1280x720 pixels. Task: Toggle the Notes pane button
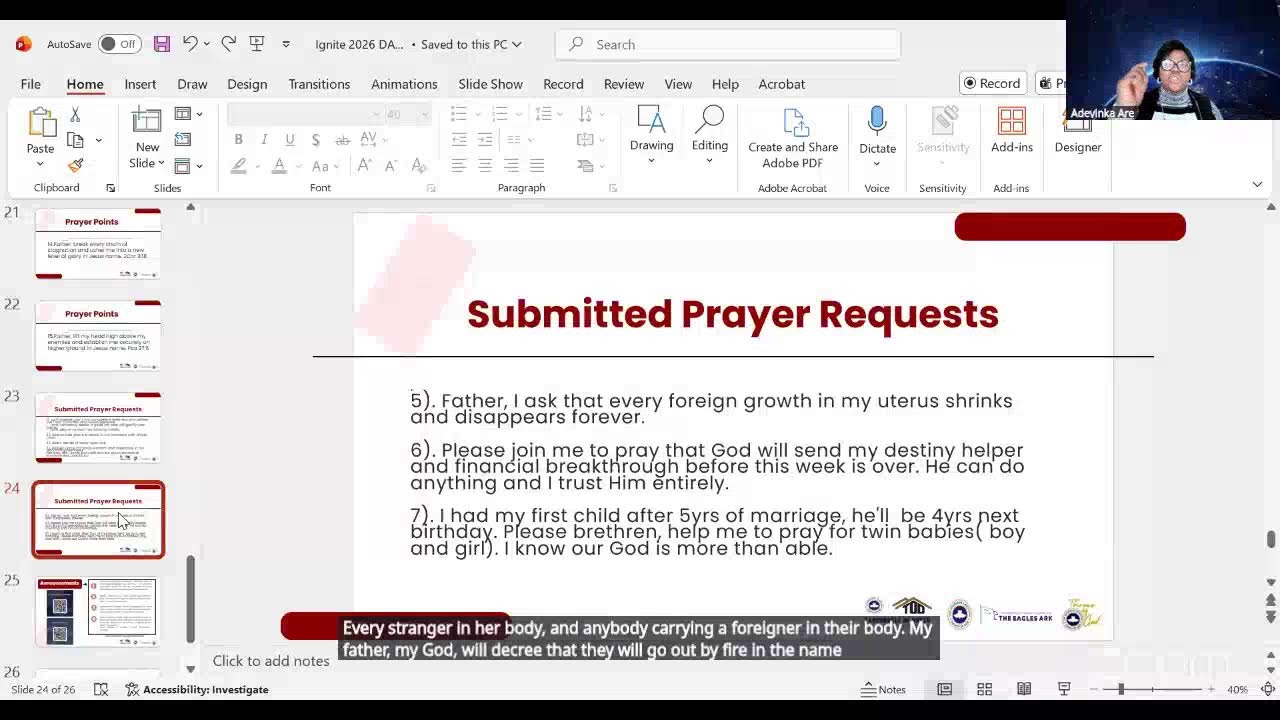click(x=884, y=689)
